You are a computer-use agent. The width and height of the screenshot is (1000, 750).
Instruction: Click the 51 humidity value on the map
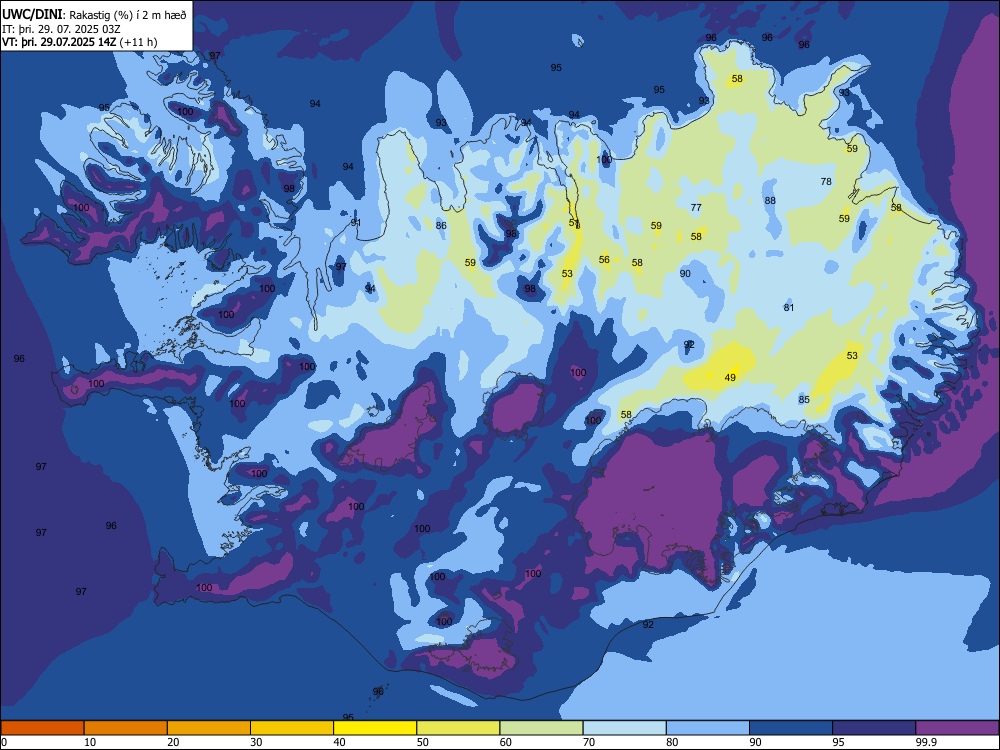(x=574, y=223)
